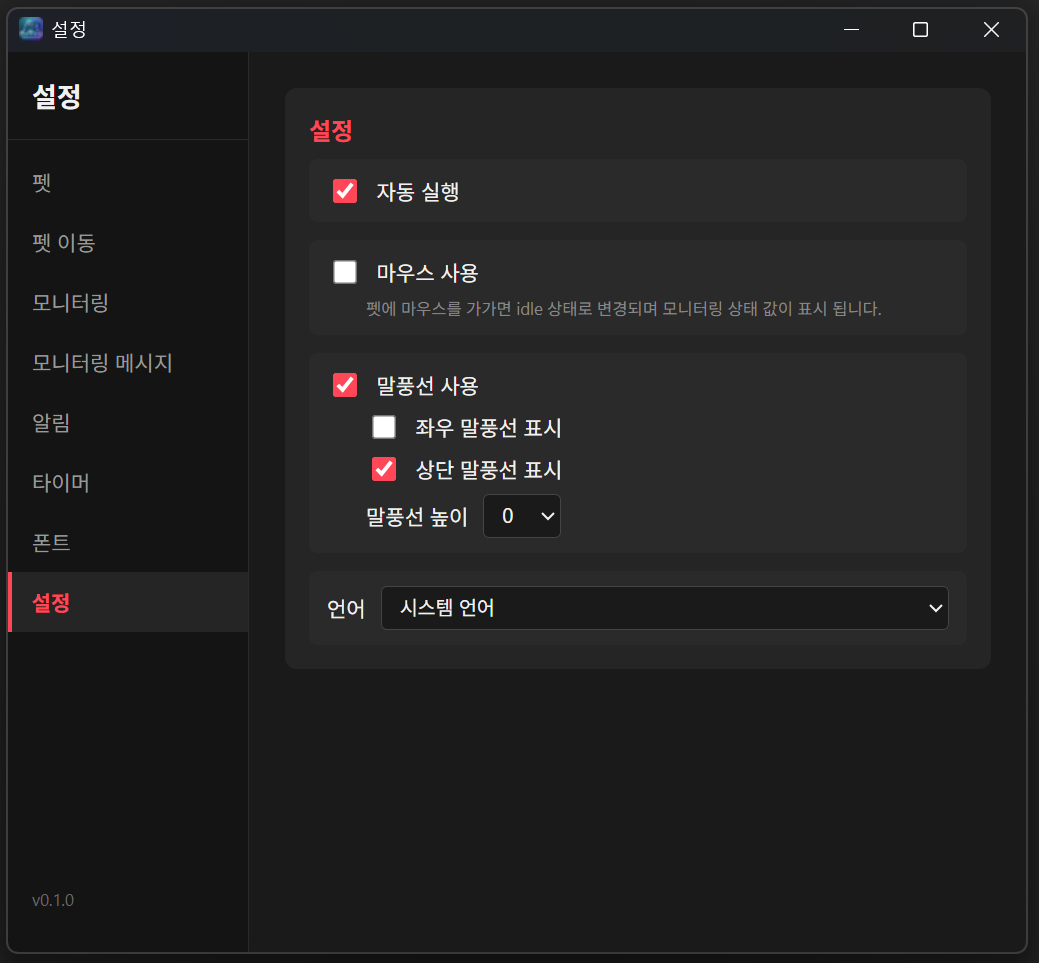Image resolution: width=1039 pixels, height=963 pixels.
Task: Select 폰트 in the sidebar
Action: click(128, 543)
